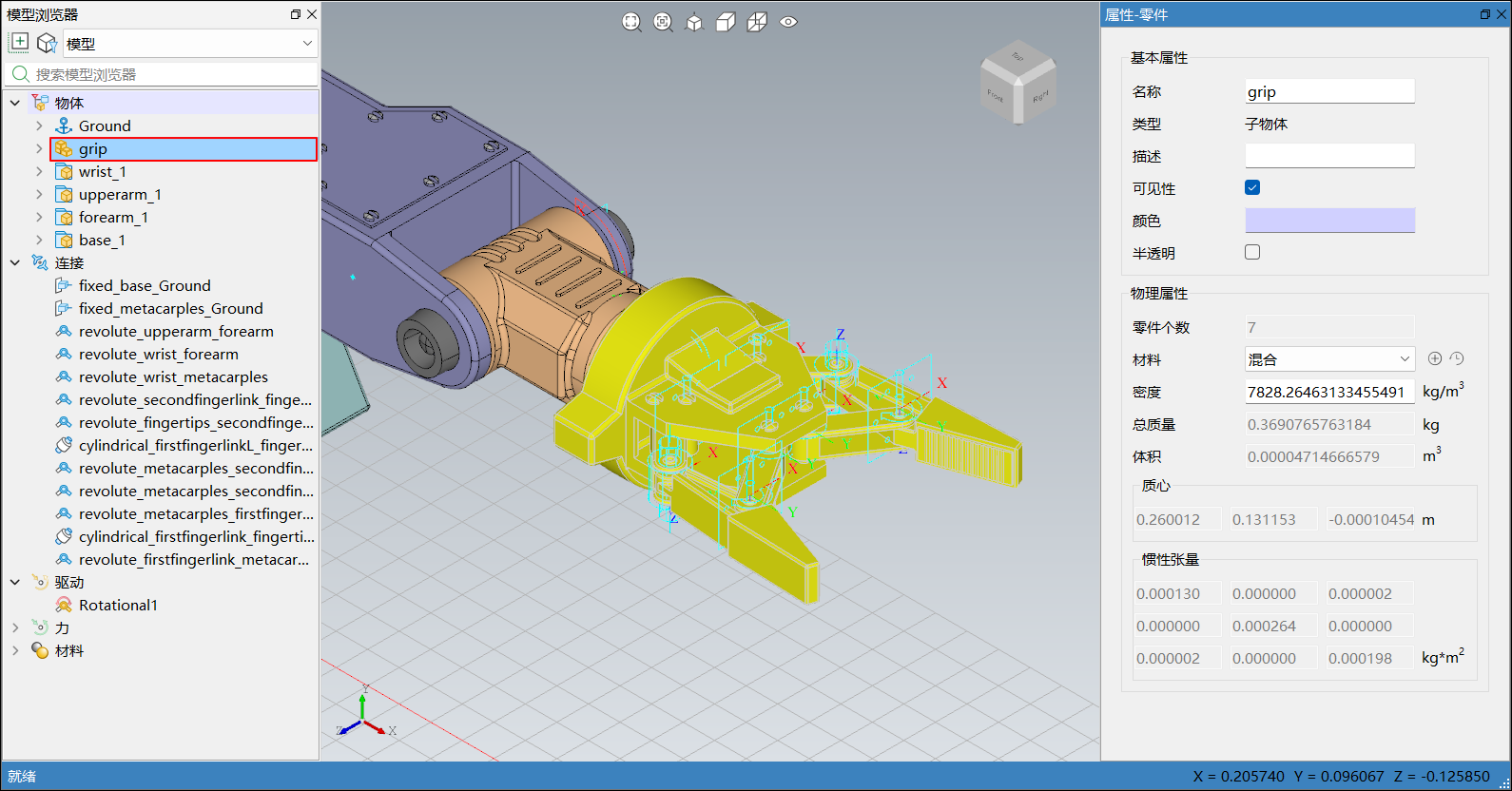This screenshot has width=1512, height=791.
Task: Click the expand-all plus icon in model browser
Action: (19, 43)
